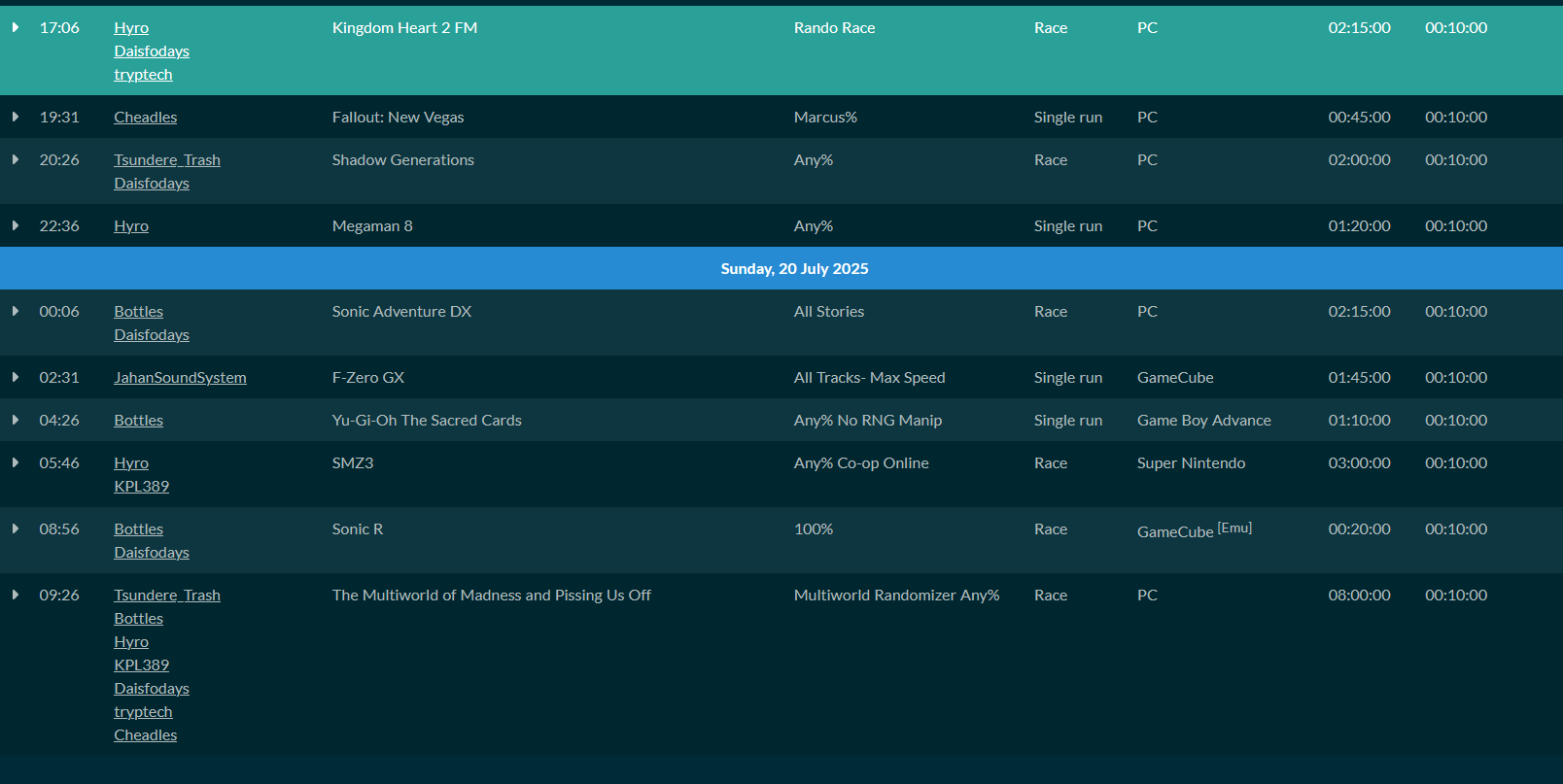Select the '00:45:00' estimate for Fallout
The image size is (1563, 784).
click(1359, 118)
